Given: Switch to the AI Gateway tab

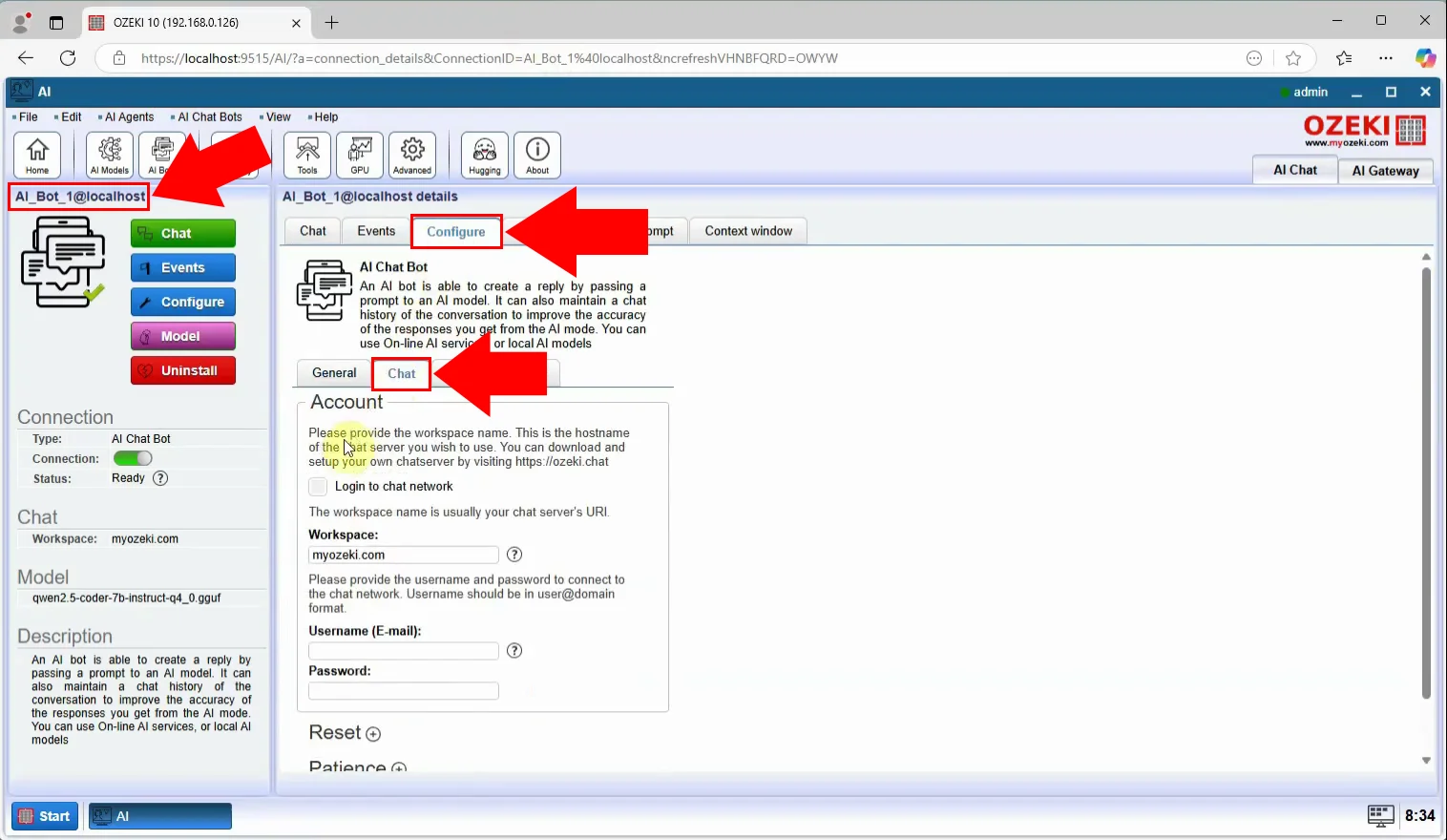Looking at the screenshot, I should 1385,171.
